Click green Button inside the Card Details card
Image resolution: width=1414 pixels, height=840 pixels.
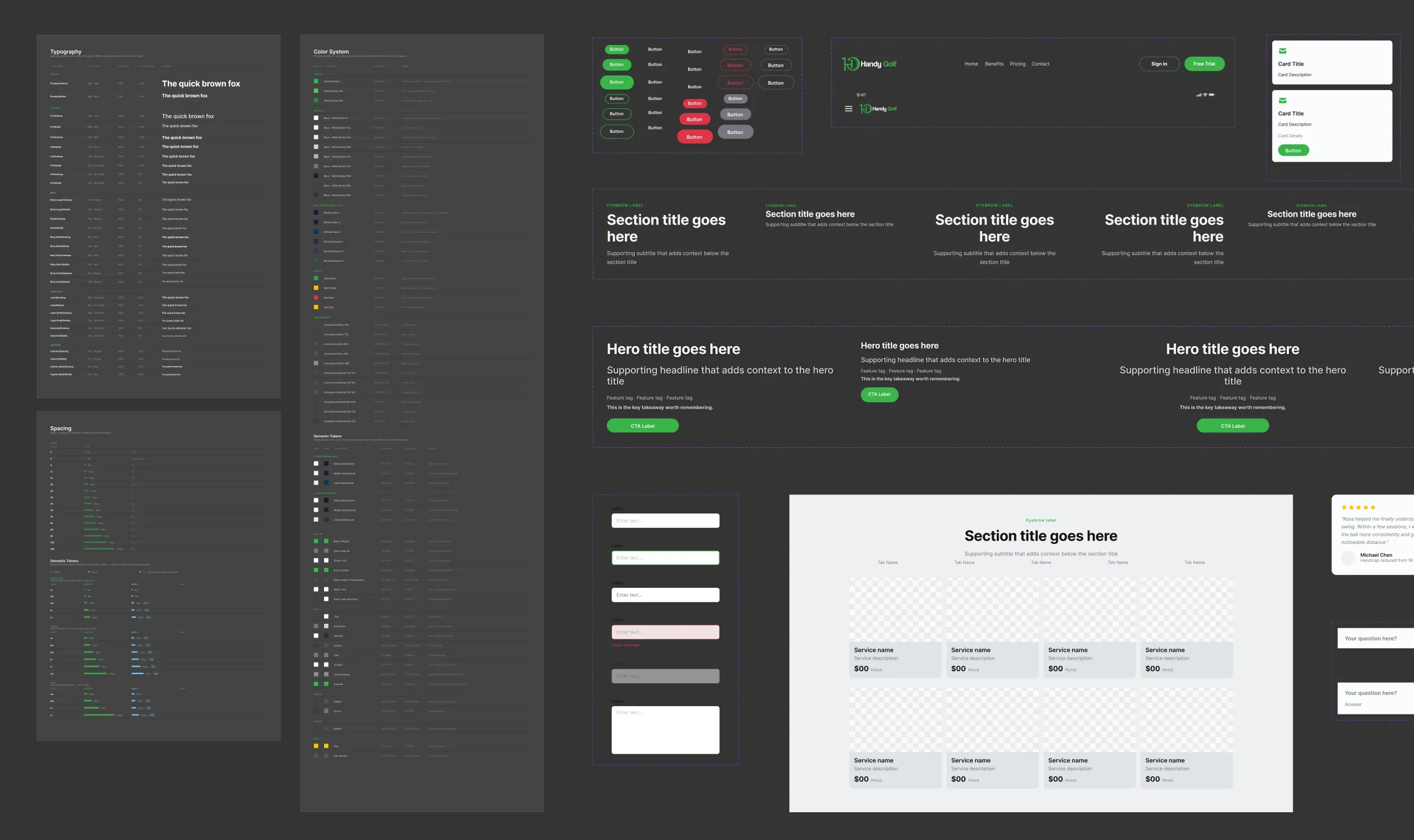(1293, 151)
